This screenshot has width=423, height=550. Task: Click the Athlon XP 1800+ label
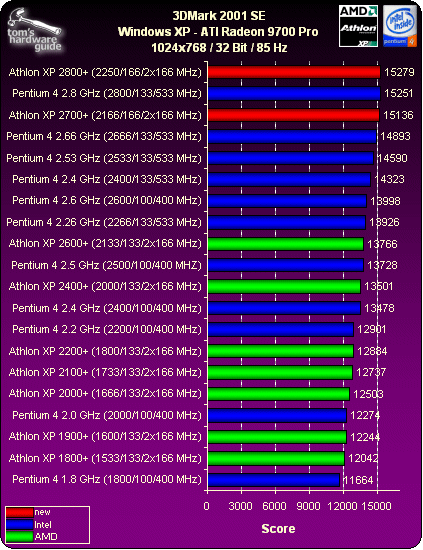pyautogui.click(x=105, y=458)
